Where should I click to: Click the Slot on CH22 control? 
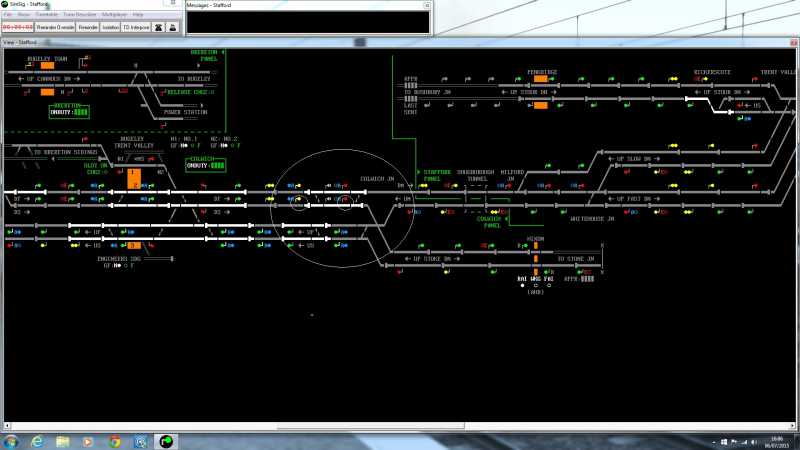point(96,169)
